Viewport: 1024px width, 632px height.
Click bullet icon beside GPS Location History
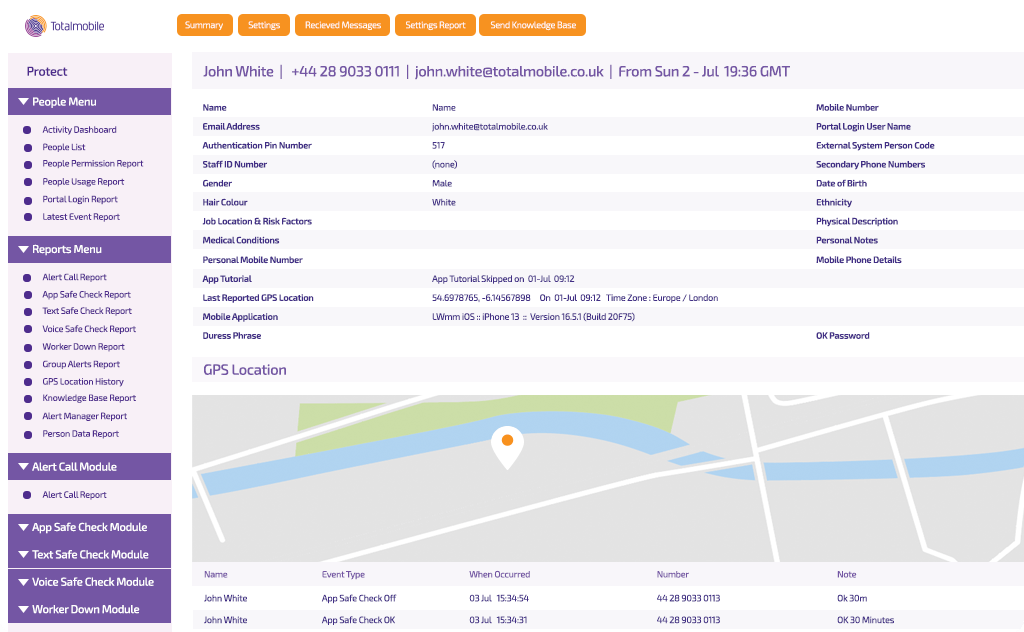(27, 382)
